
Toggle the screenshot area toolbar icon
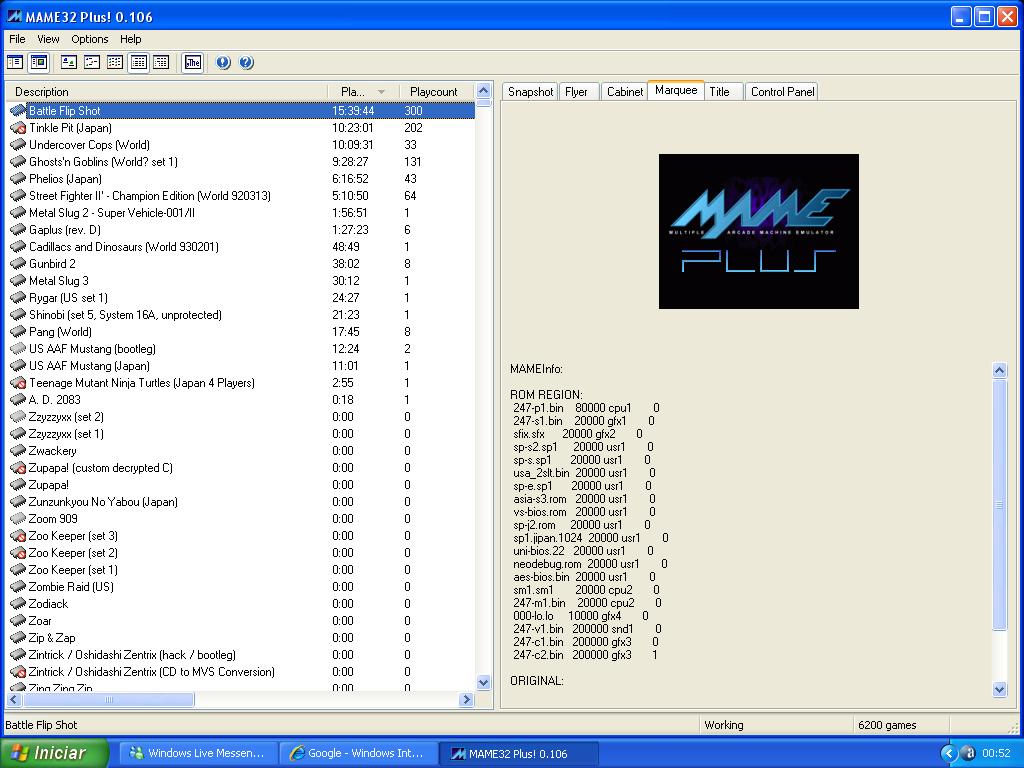[38, 63]
